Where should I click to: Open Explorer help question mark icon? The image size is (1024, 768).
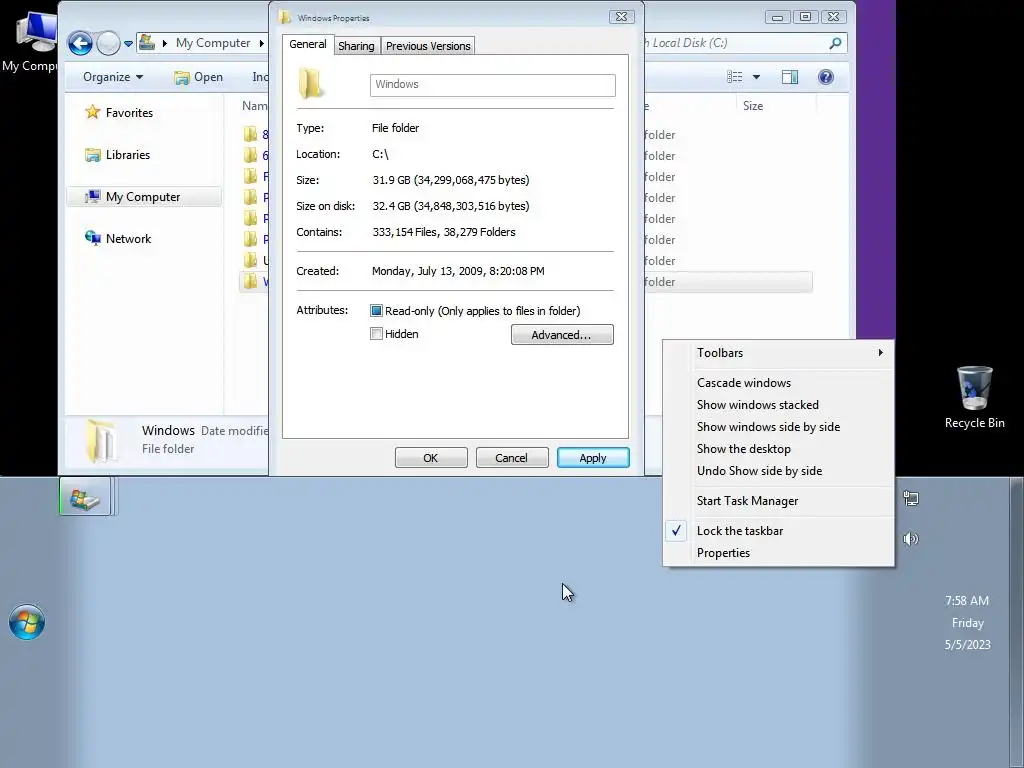point(825,77)
